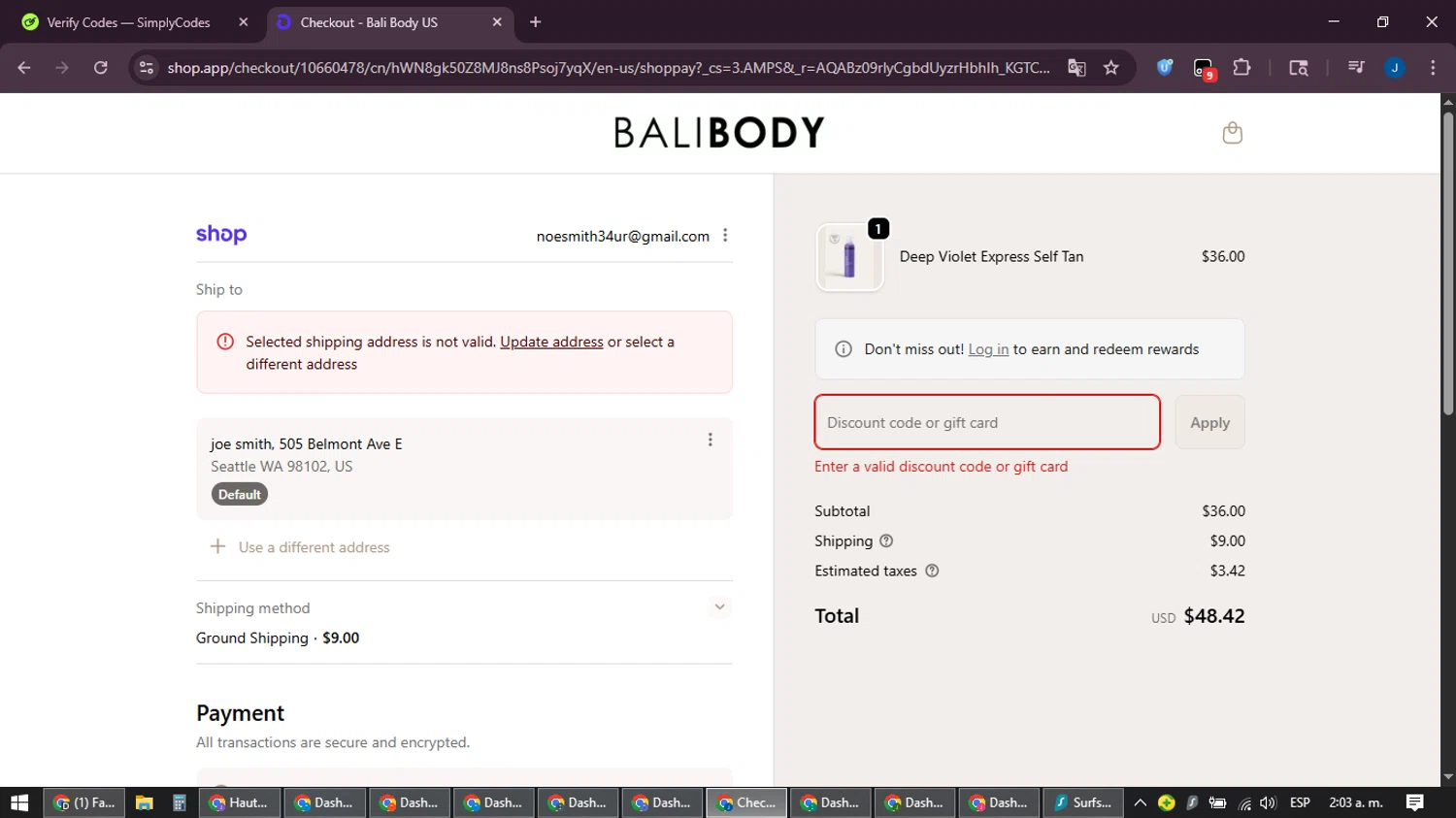Screen dimensions: 1456x818
Task: Switch ESP keyboard language indicator
Action: (x=1300, y=802)
